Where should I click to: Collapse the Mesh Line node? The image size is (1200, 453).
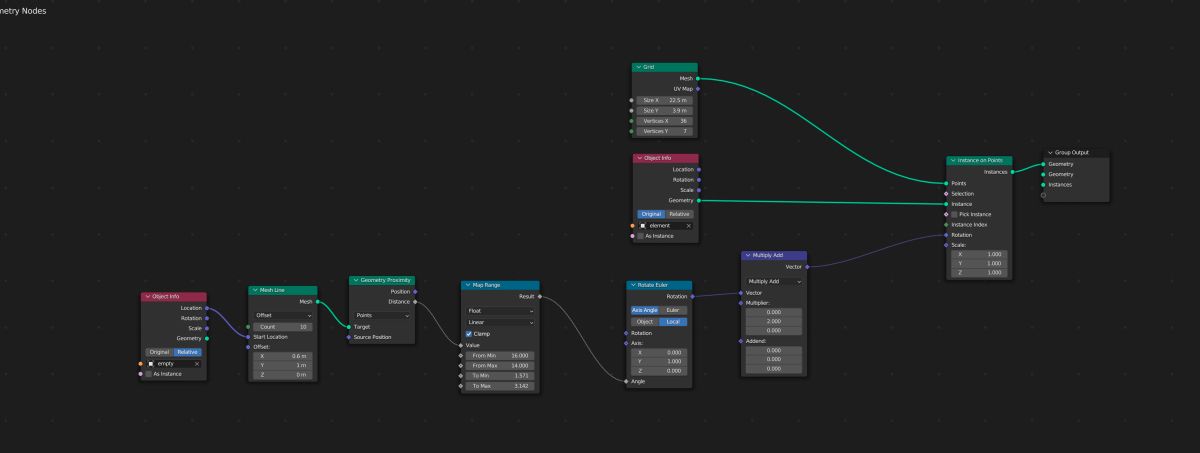(x=254, y=290)
